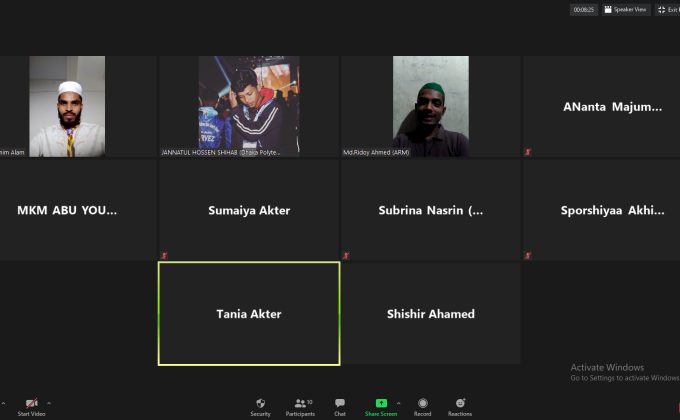
Task: Select the Sumaiya Akter participant tile
Action: tap(249, 210)
